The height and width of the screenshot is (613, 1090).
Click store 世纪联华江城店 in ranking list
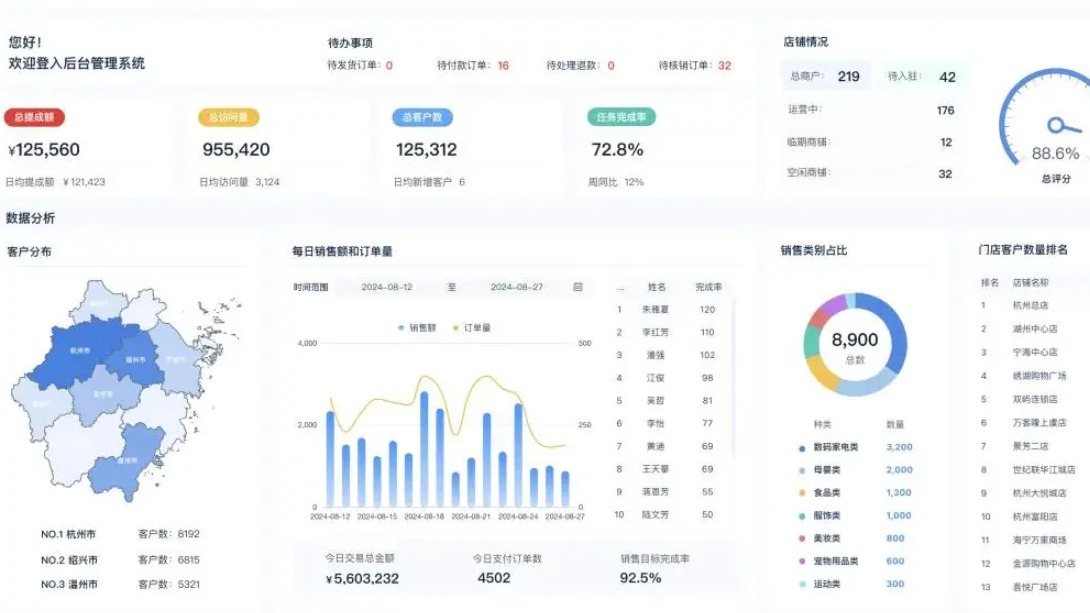1043,470
